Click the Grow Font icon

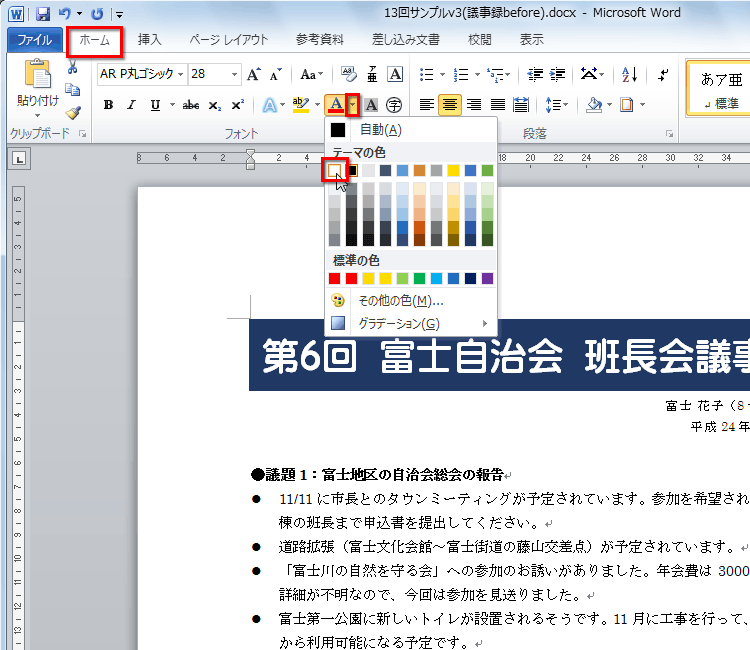pos(254,75)
